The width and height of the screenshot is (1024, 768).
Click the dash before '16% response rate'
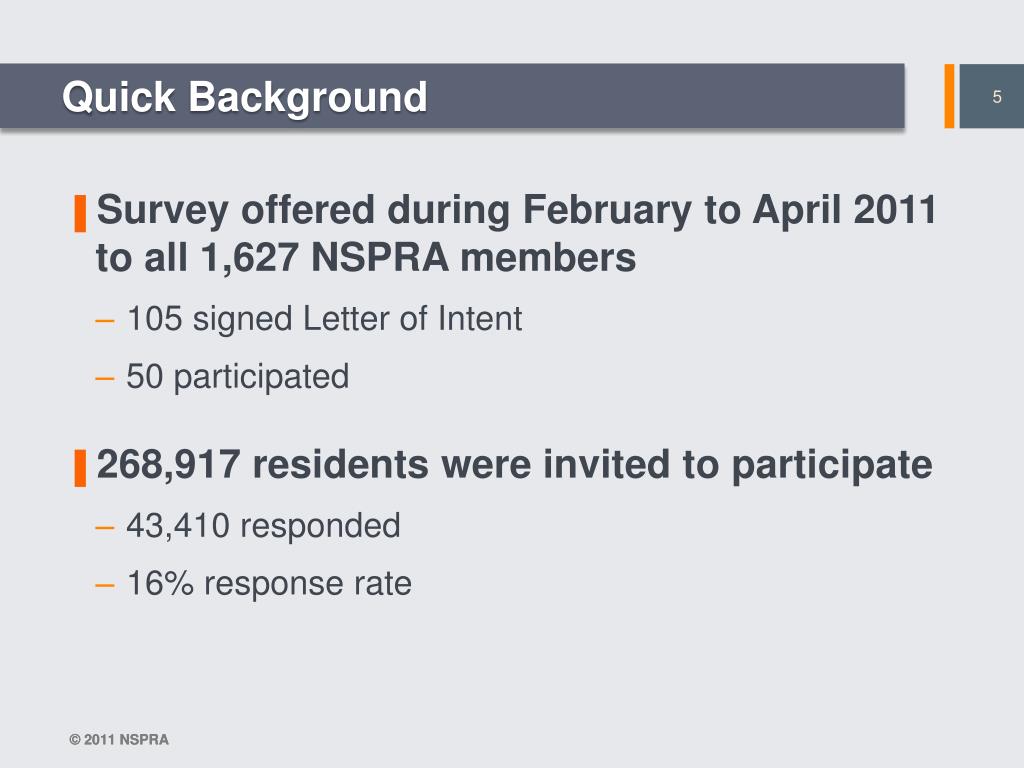(x=104, y=586)
